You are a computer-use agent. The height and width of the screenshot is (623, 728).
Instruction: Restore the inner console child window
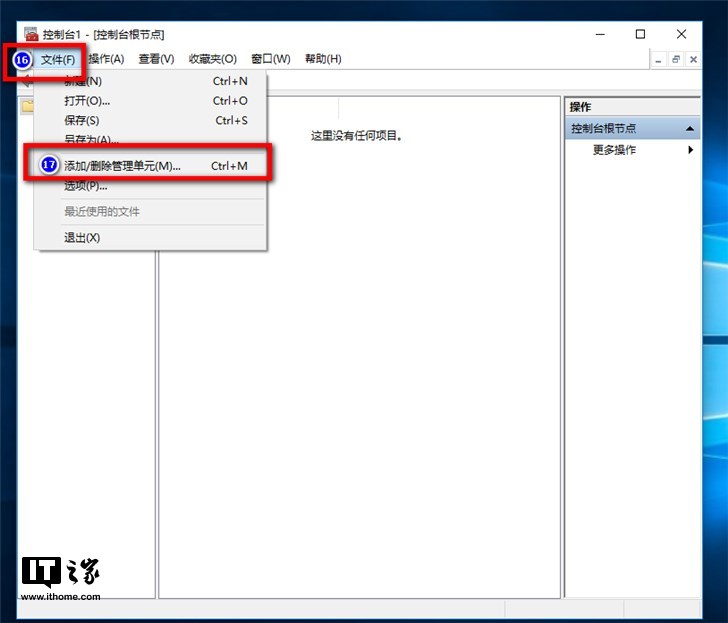tap(676, 59)
